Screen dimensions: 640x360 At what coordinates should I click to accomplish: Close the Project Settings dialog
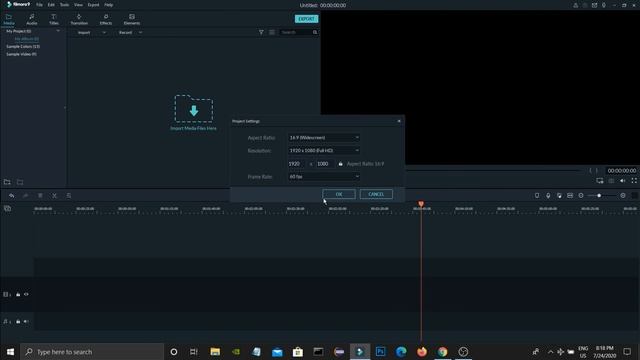[x=399, y=121]
